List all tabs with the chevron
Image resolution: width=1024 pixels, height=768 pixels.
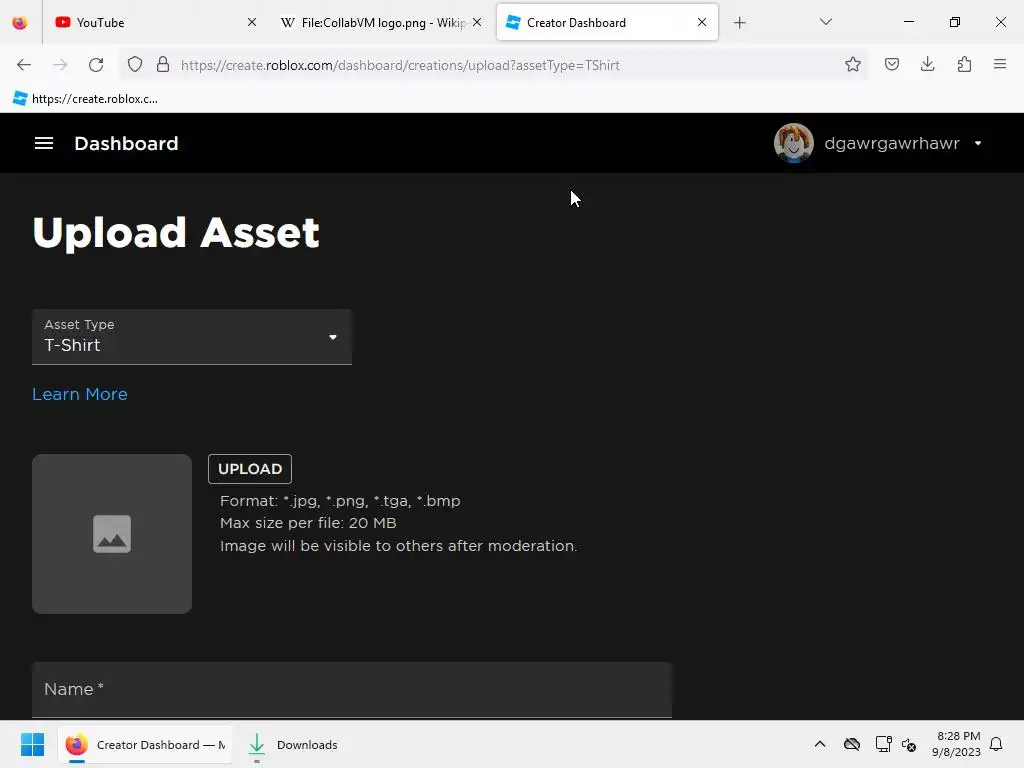[825, 22]
